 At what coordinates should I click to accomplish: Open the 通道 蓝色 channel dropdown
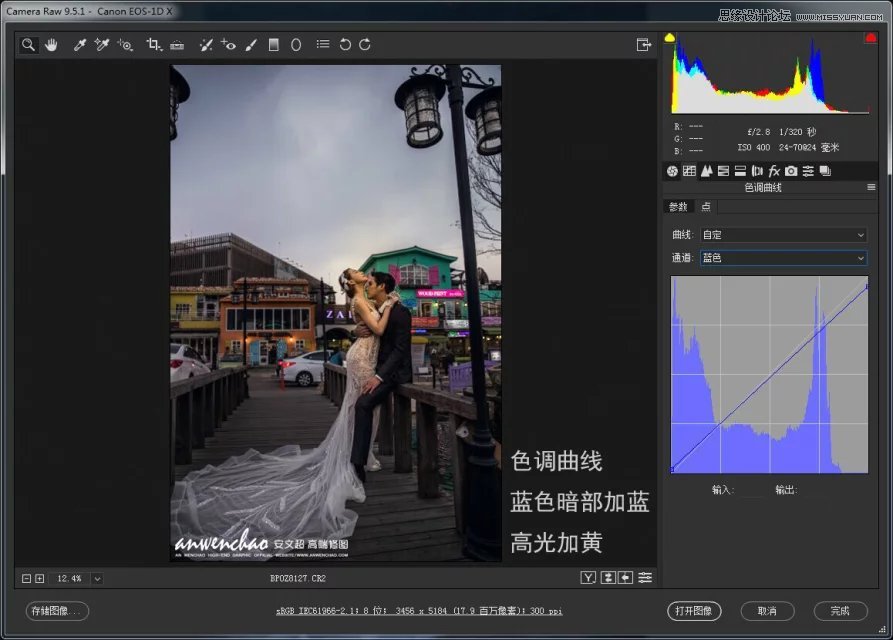coord(784,258)
